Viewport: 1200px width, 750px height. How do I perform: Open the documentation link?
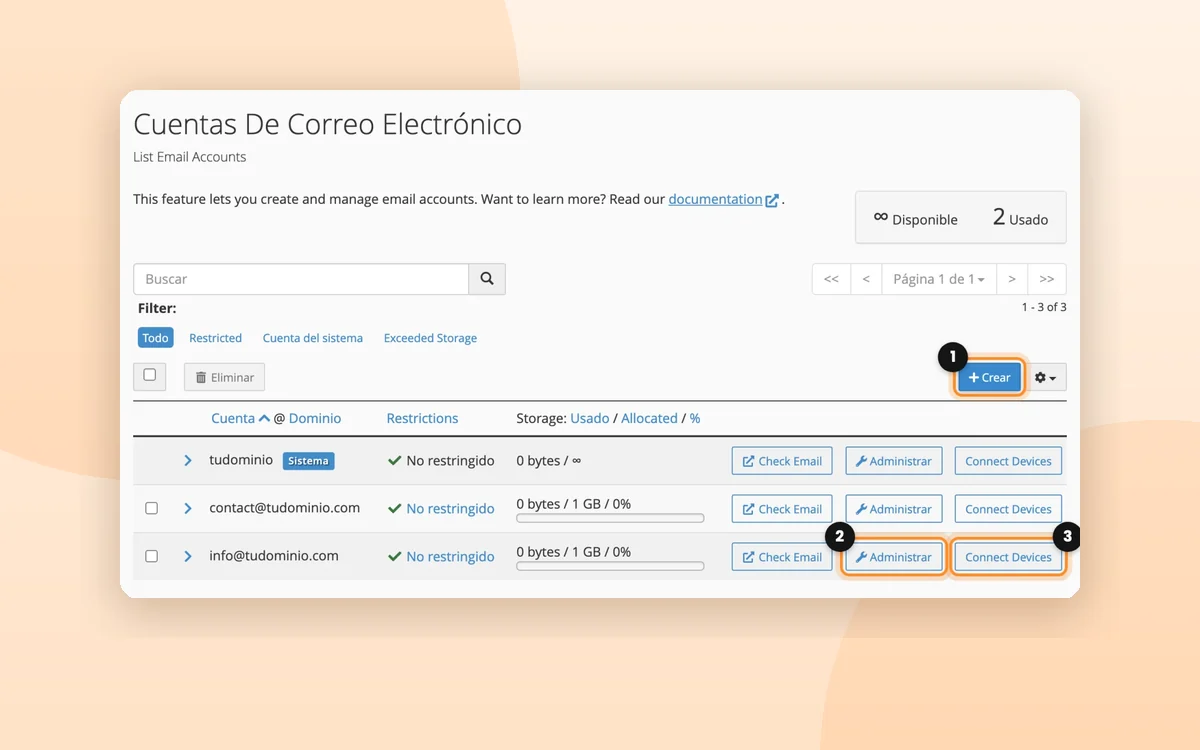tap(715, 199)
